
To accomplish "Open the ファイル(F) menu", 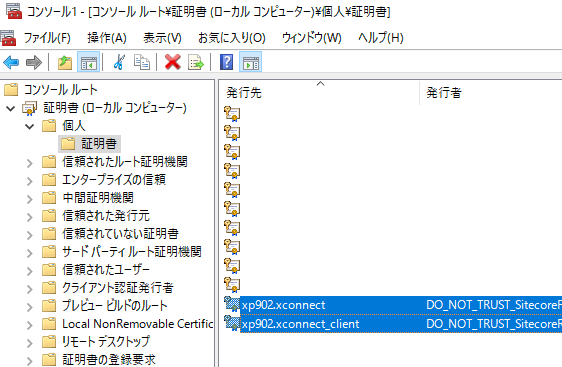I will (47, 38).
